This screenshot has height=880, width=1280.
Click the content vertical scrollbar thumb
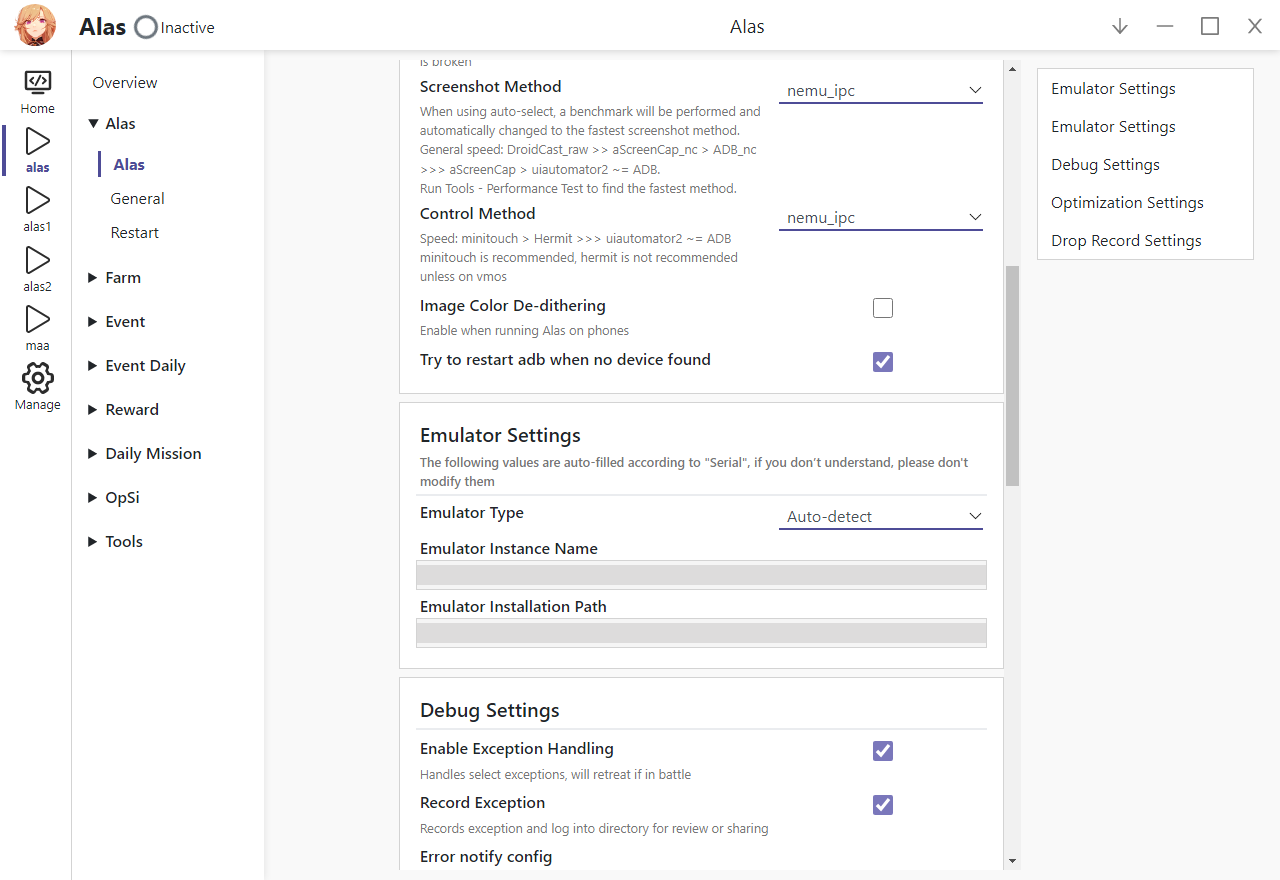[x=1012, y=376]
